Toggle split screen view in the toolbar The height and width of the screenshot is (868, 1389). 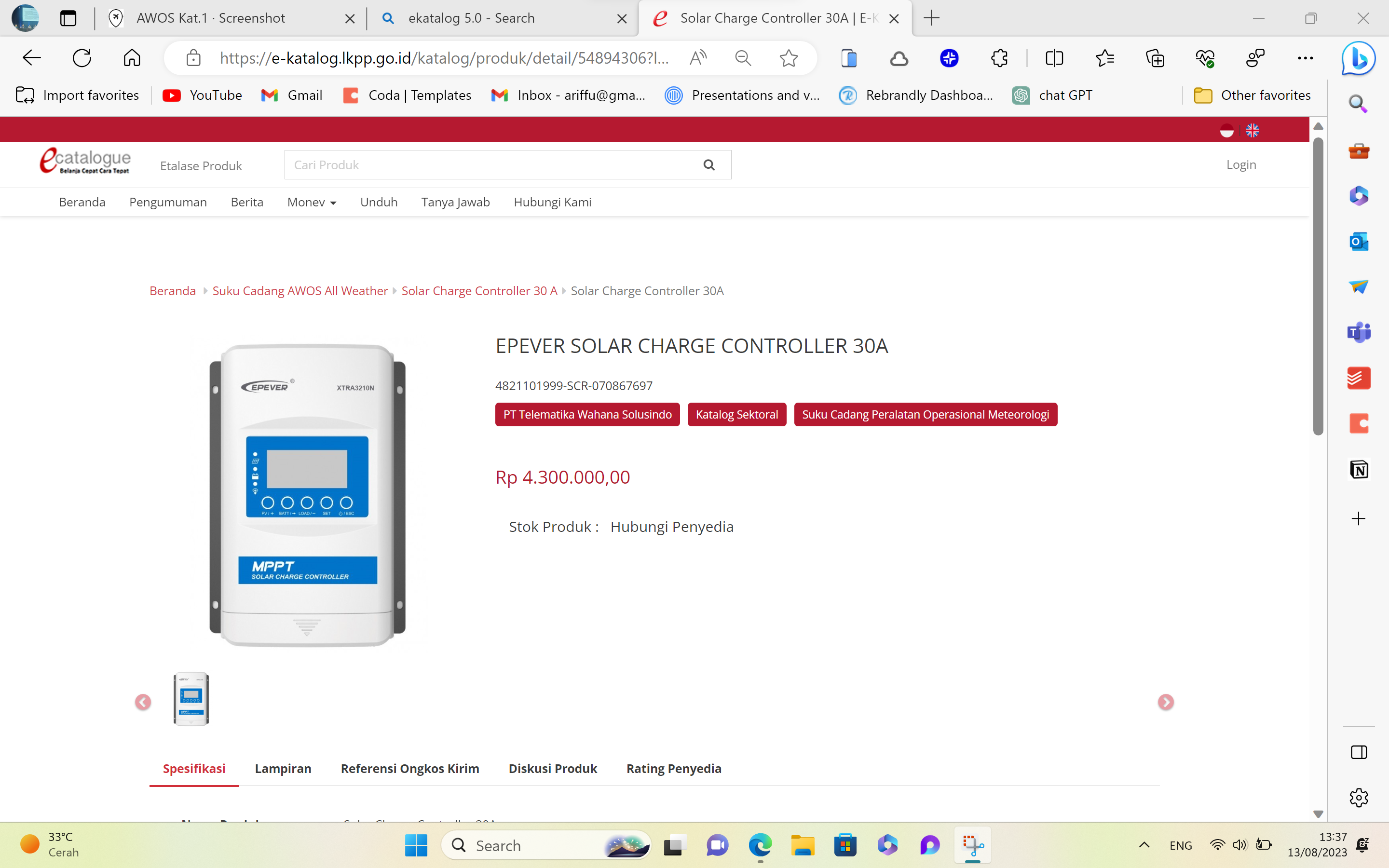1054,57
